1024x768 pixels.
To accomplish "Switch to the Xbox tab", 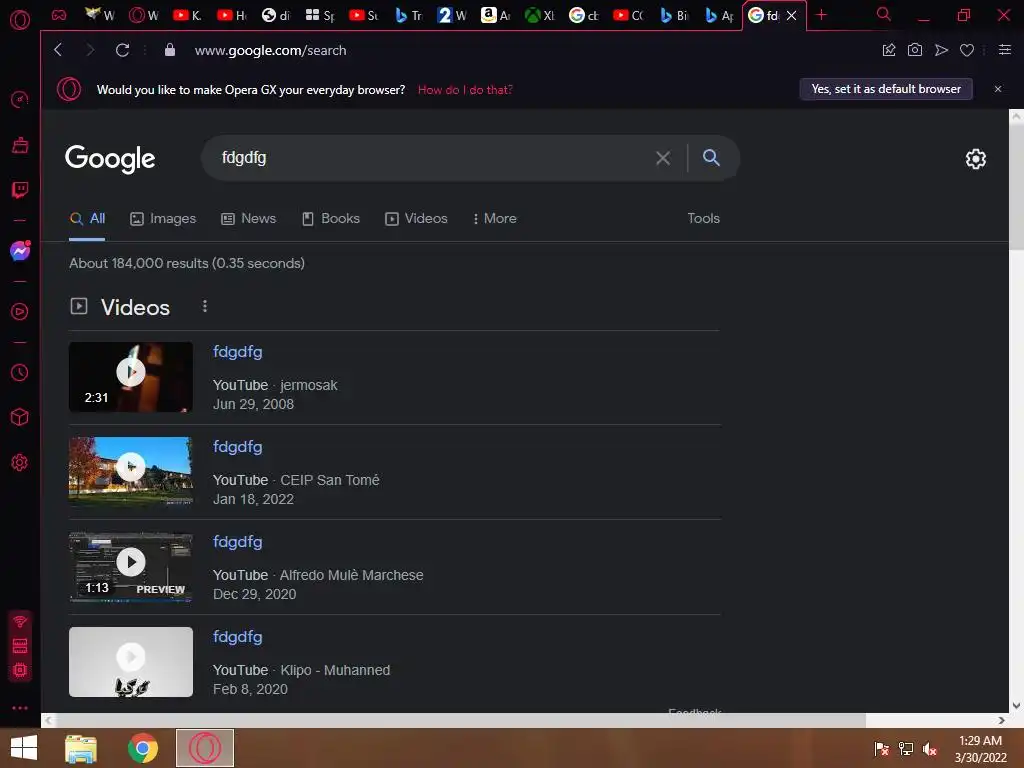I will pos(540,15).
